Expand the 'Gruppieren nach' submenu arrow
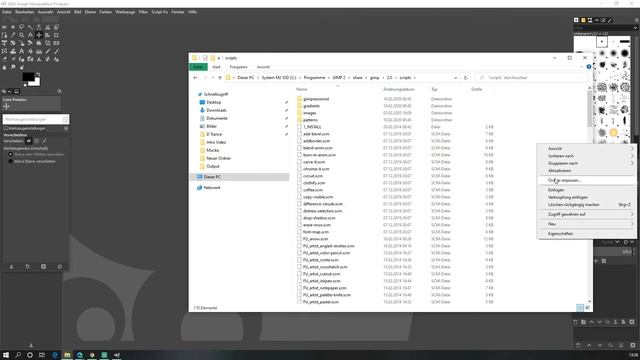The image size is (640, 360). click(632, 163)
